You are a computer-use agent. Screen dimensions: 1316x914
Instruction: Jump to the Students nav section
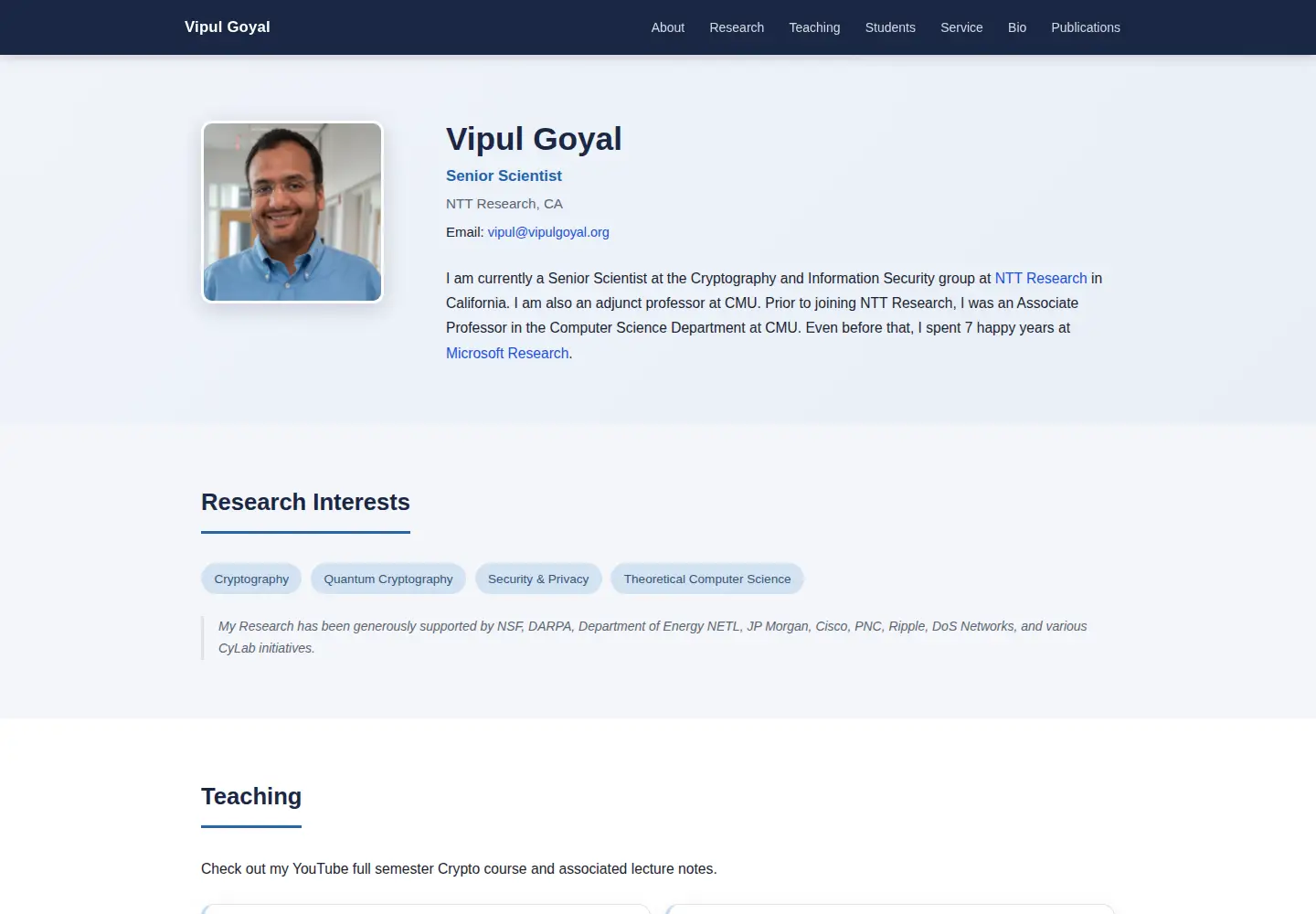click(x=890, y=27)
